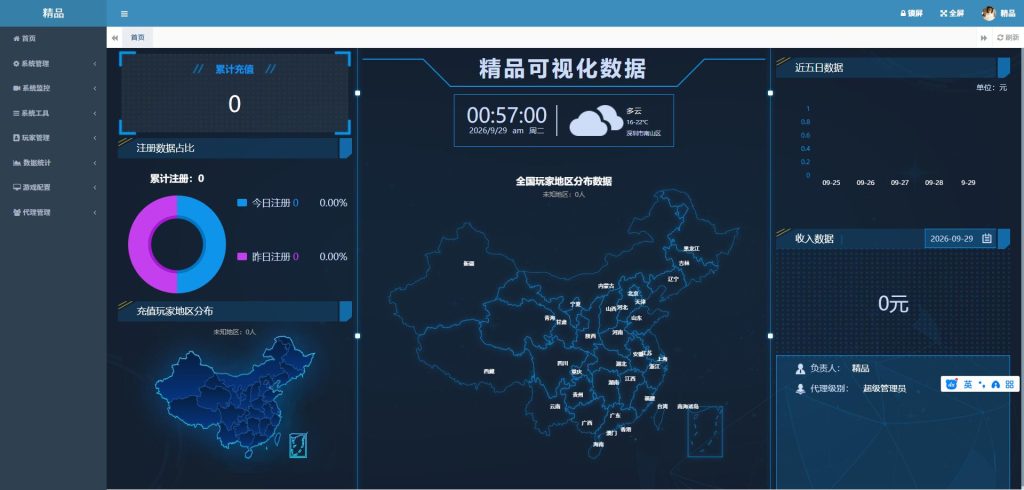This screenshot has width=1024, height=490.
Task: Click the 09-28 axis label
Action: click(934, 183)
